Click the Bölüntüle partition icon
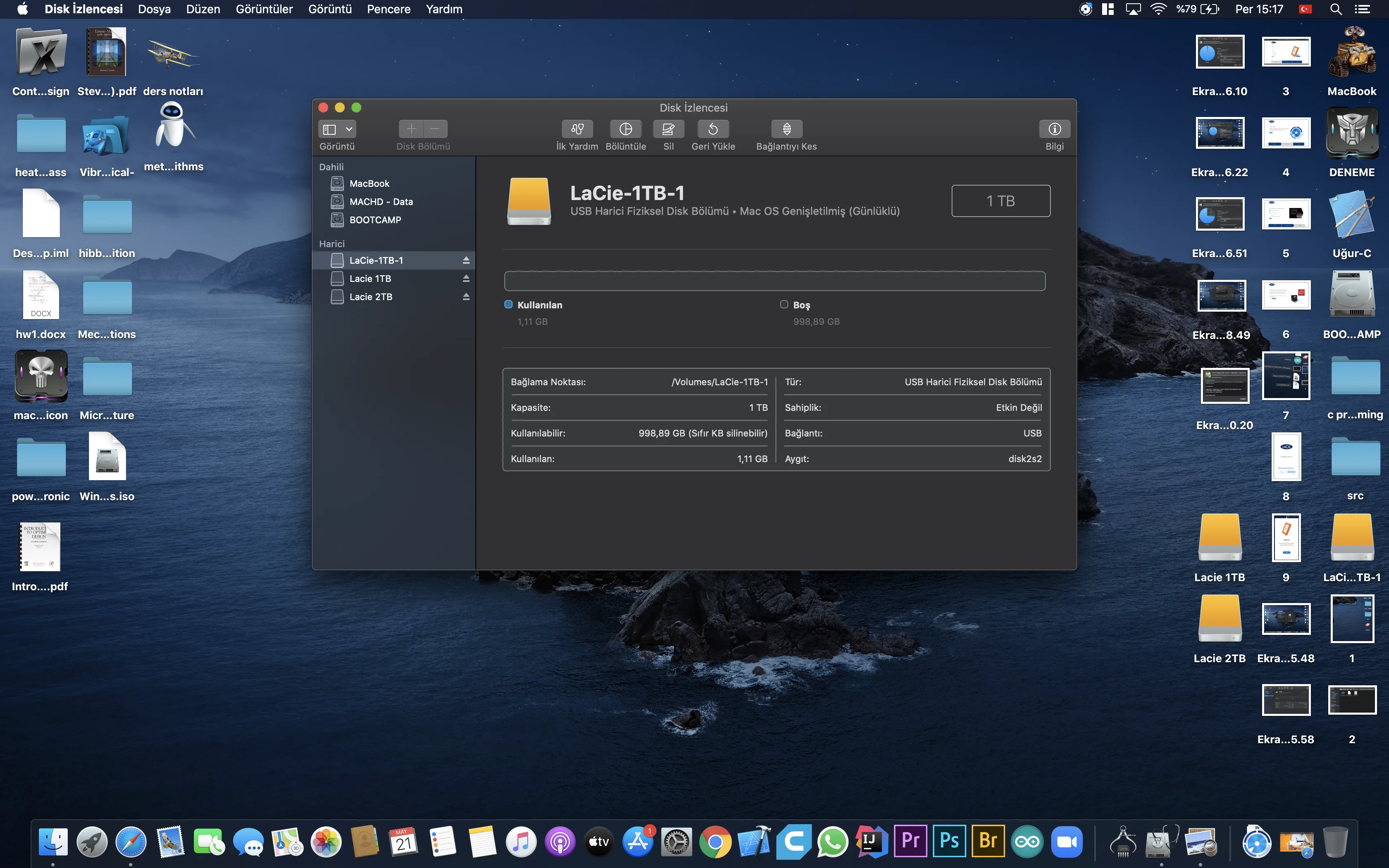 click(625, 129)
